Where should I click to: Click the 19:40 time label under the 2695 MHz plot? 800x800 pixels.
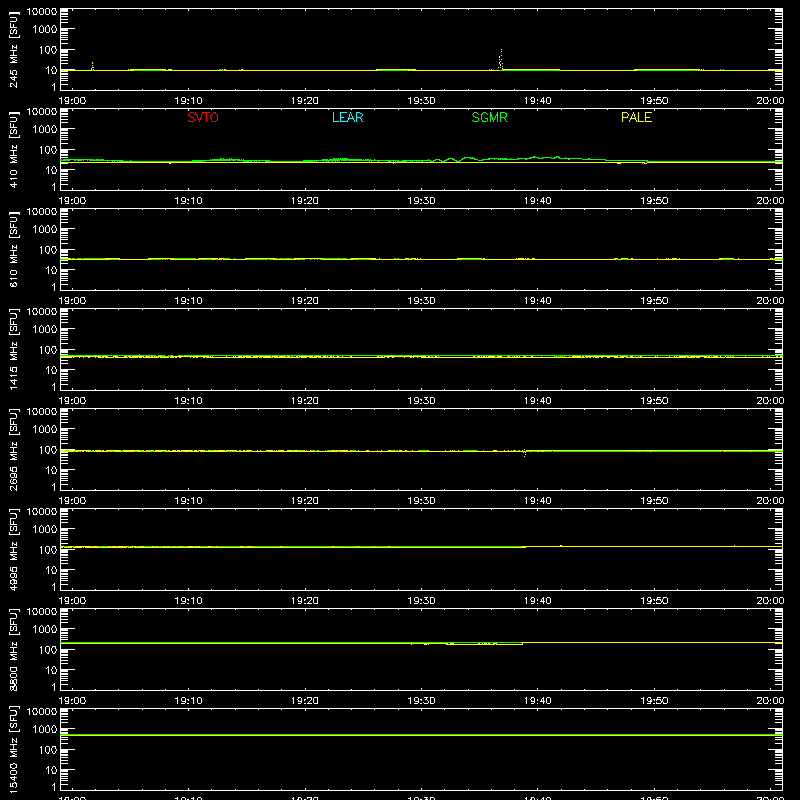pos(537,501)
